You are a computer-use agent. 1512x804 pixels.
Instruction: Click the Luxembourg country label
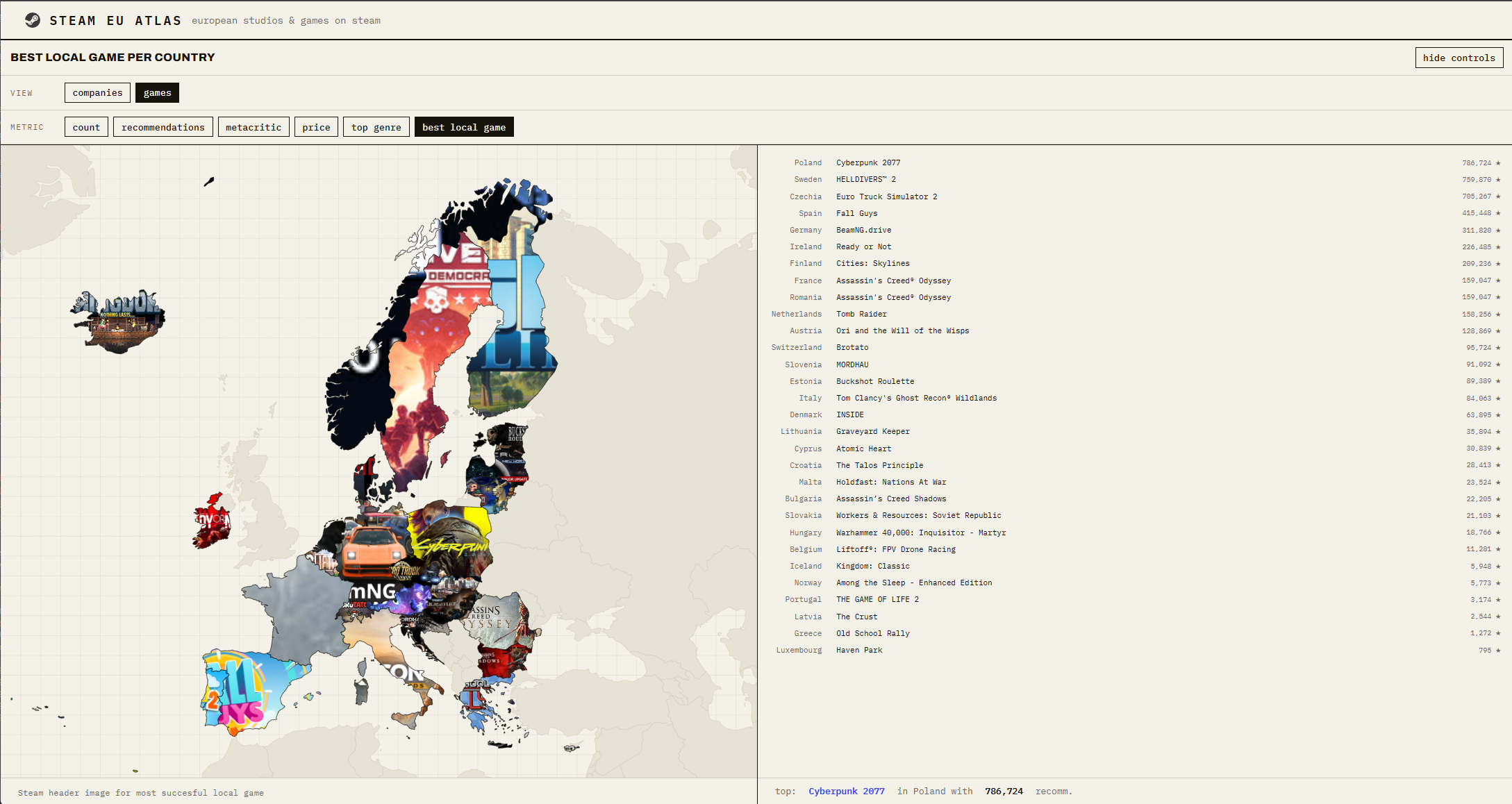click(x=799, y=650)
